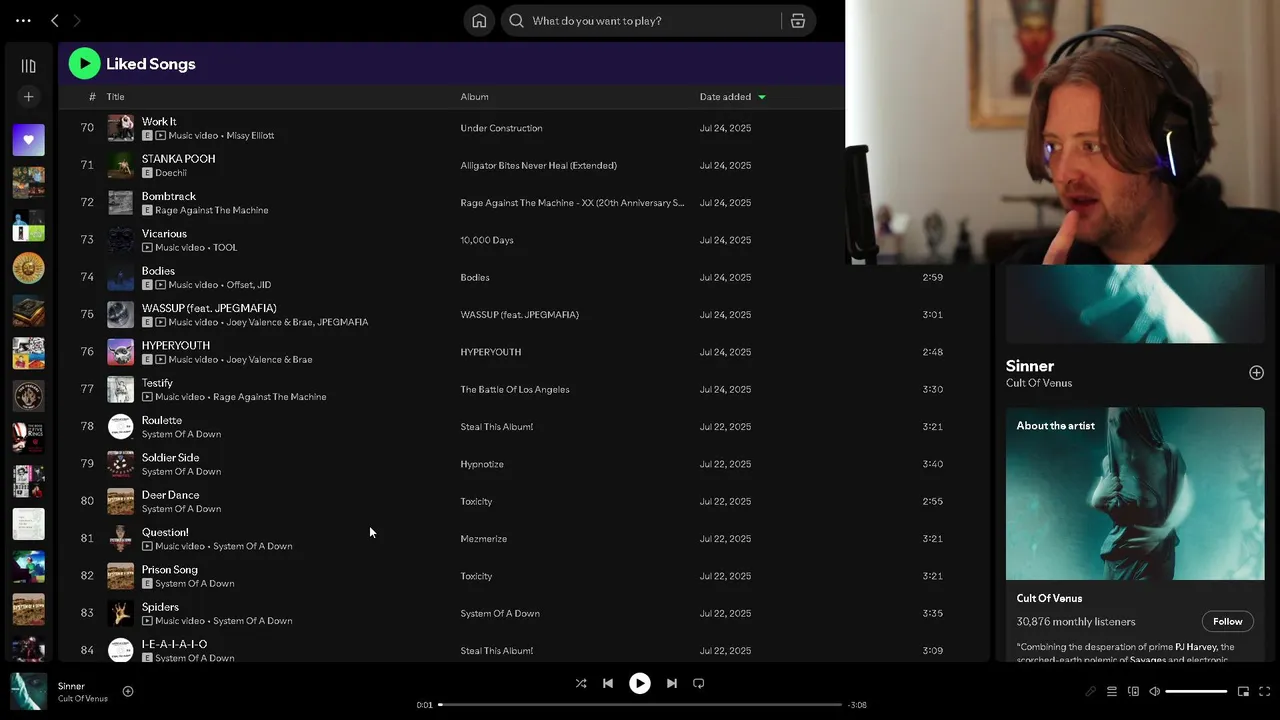1280x720 pixels.
Task: Go back with the left arrow
Action: (x=55, y=20)
